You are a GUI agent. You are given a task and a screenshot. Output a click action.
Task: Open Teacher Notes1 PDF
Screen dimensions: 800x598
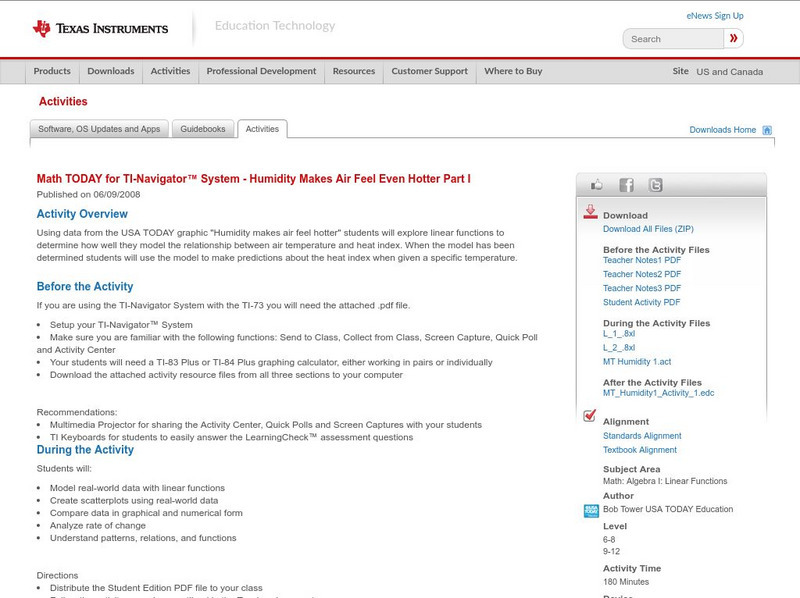pyautogui.click(x=642, y=260)
